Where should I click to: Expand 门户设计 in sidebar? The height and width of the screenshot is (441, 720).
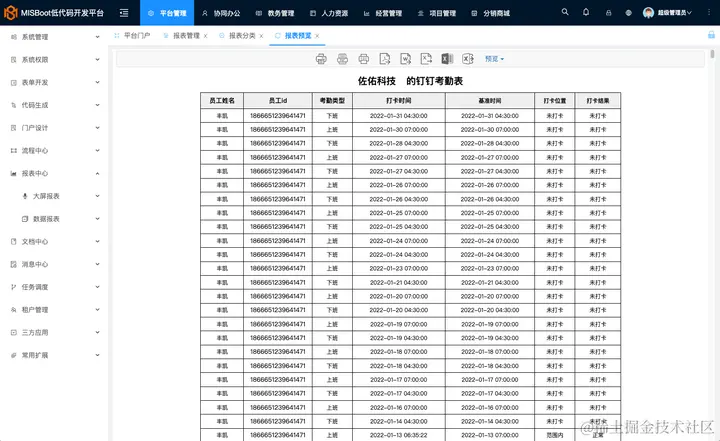tap(55, 128)
